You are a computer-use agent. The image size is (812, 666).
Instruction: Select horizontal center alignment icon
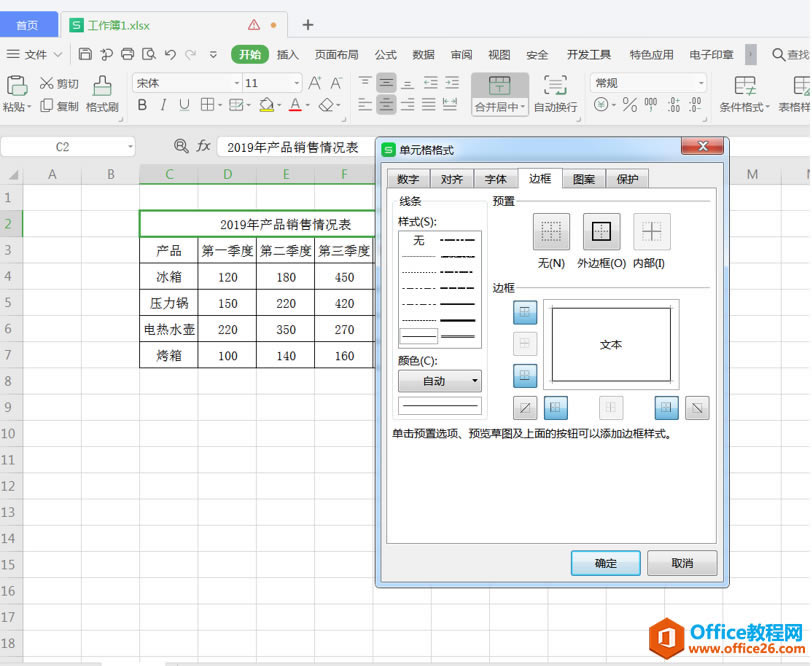point(386,105)
